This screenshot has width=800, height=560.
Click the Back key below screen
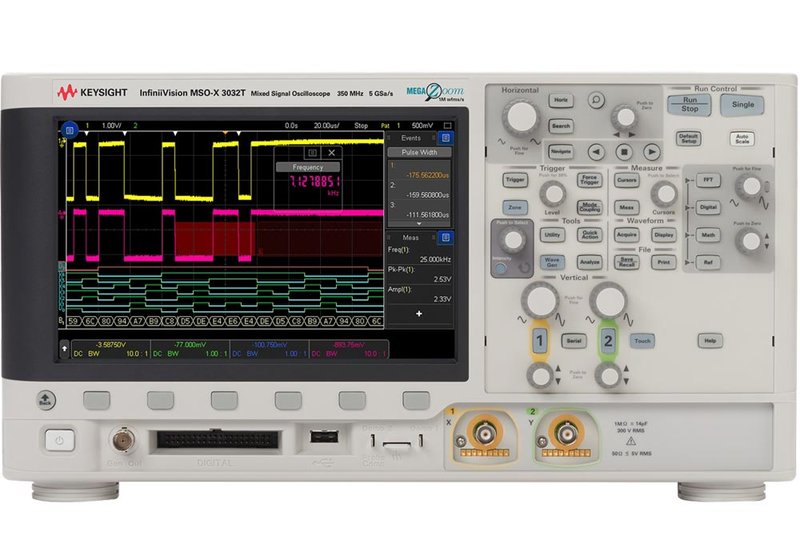pos(45,399)
